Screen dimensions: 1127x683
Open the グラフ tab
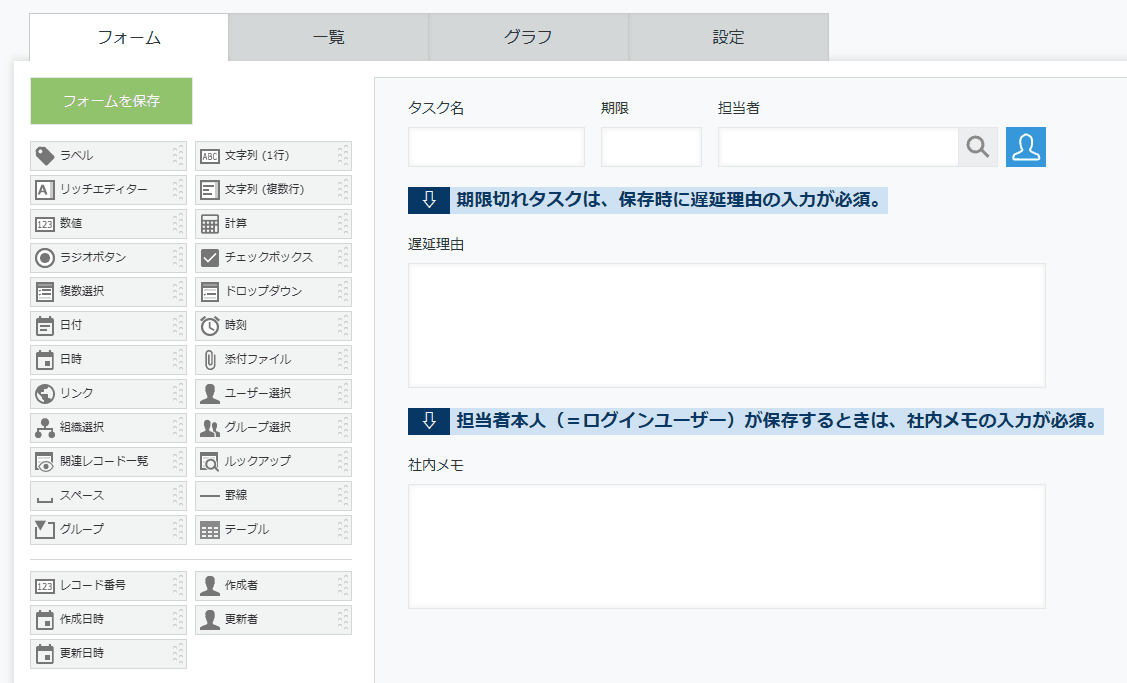coord(528,37)
